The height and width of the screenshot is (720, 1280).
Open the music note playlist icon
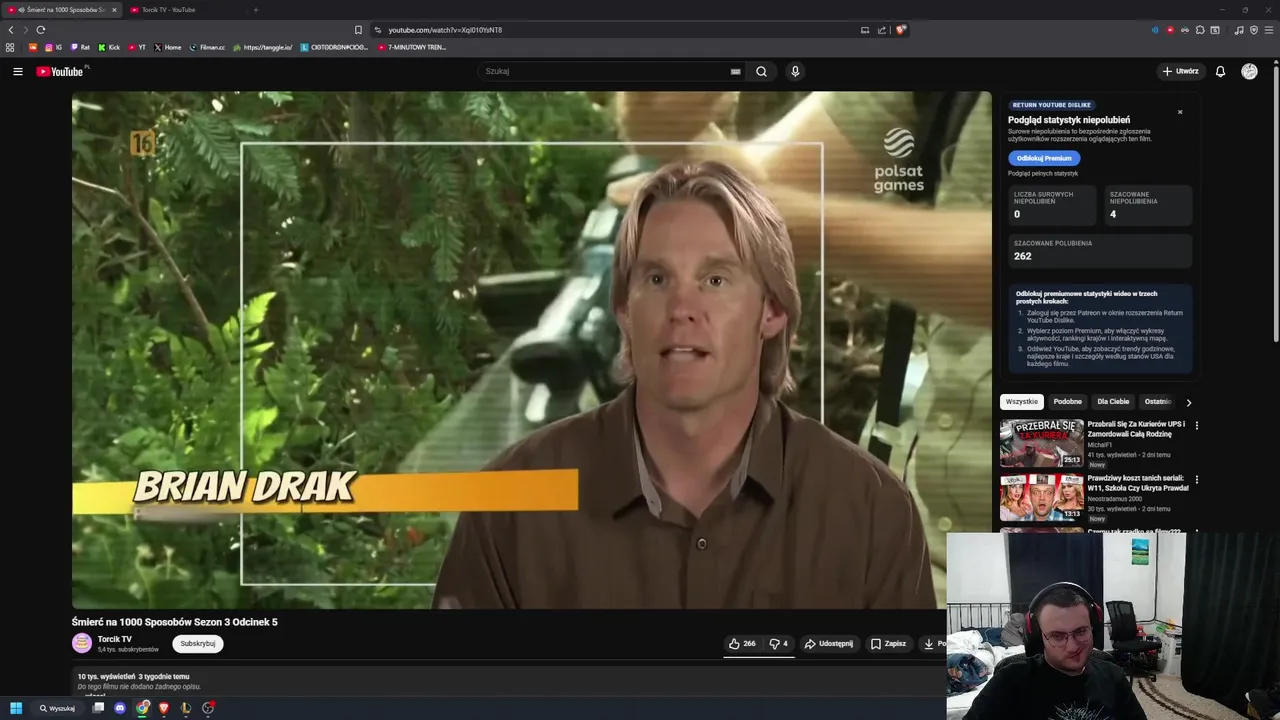coord(1239,30)
